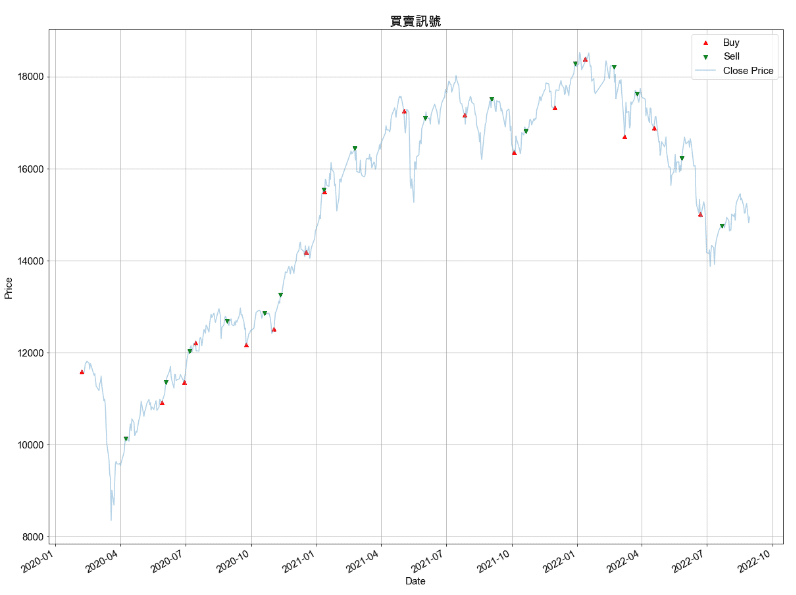796x595 pixels.
Task: Click the last Sell marker after 2022-07
Action: pyautogui.click(x=722, y=226)
